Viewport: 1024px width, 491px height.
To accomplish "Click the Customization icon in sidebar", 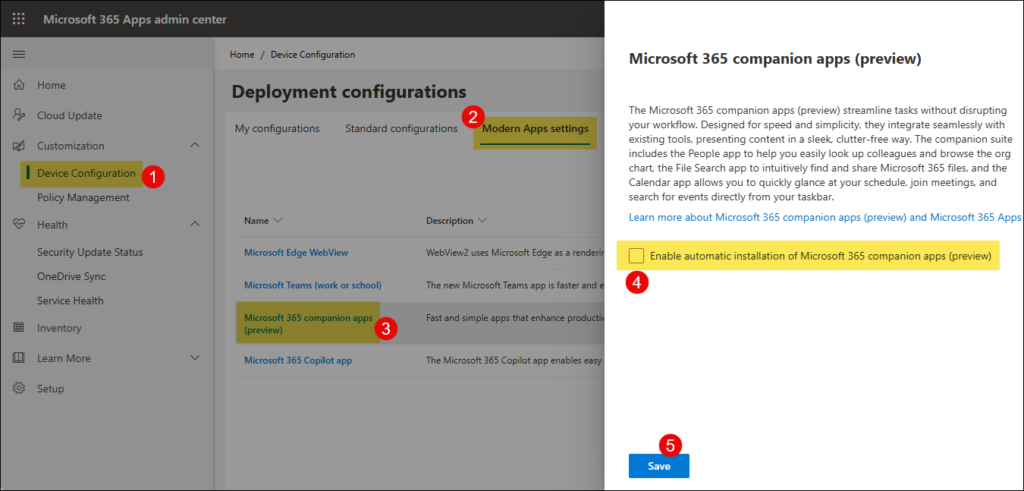I will (x=19, y=146).
